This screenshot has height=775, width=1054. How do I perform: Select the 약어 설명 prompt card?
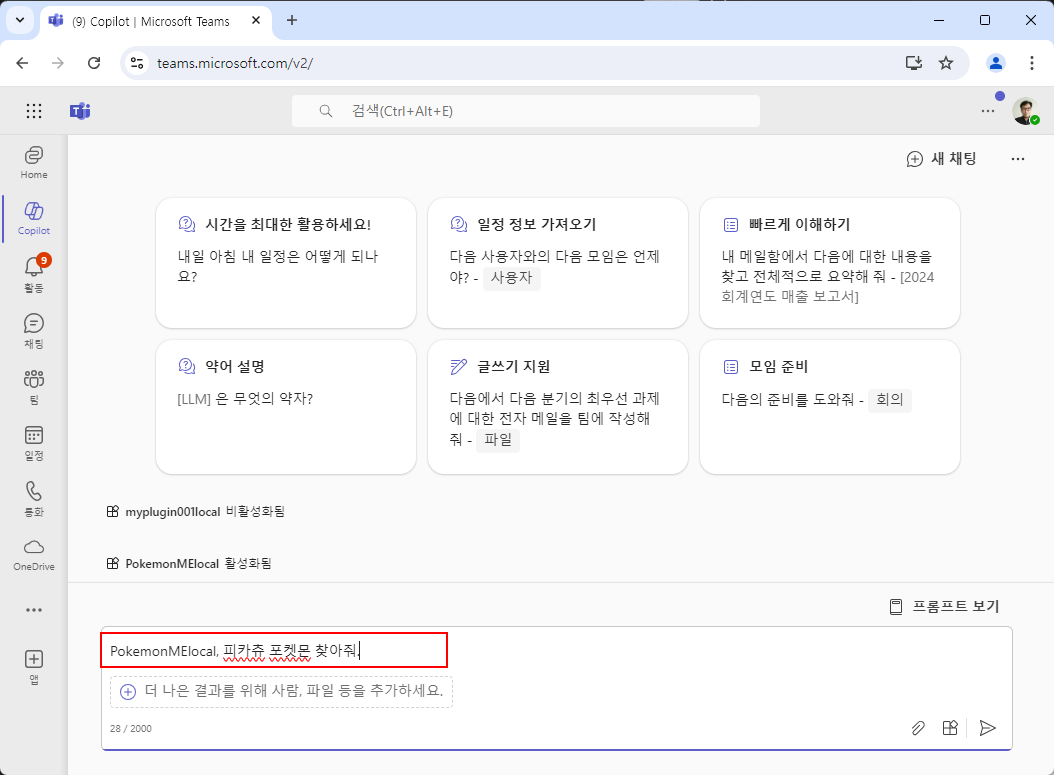286,407
